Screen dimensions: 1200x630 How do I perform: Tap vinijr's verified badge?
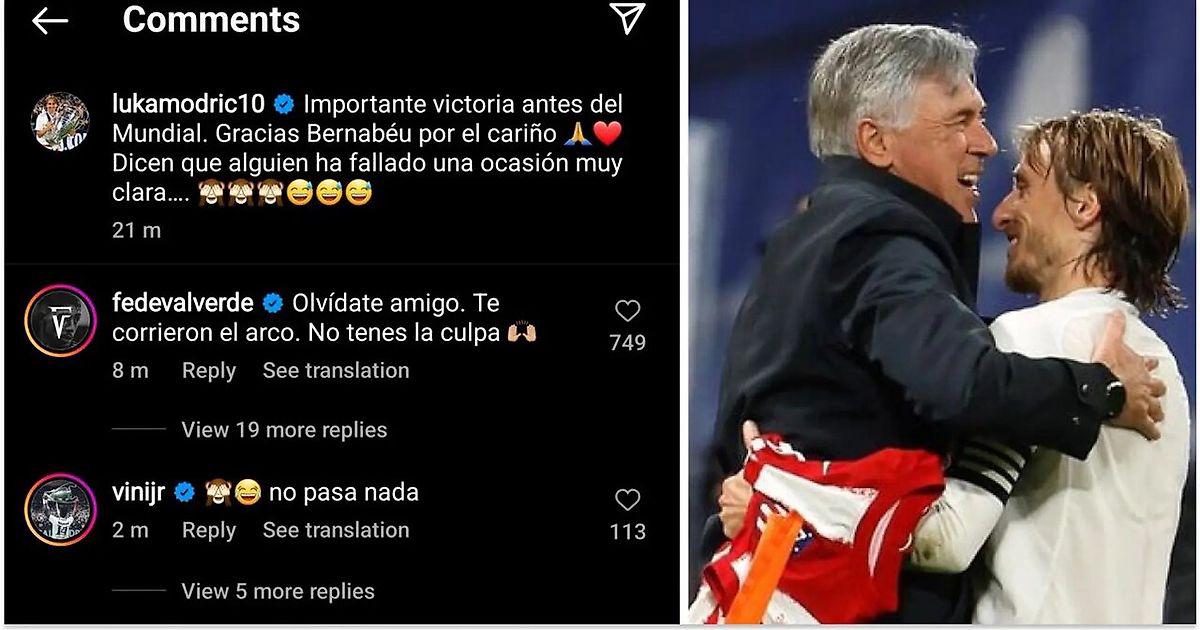click(185, 492)
